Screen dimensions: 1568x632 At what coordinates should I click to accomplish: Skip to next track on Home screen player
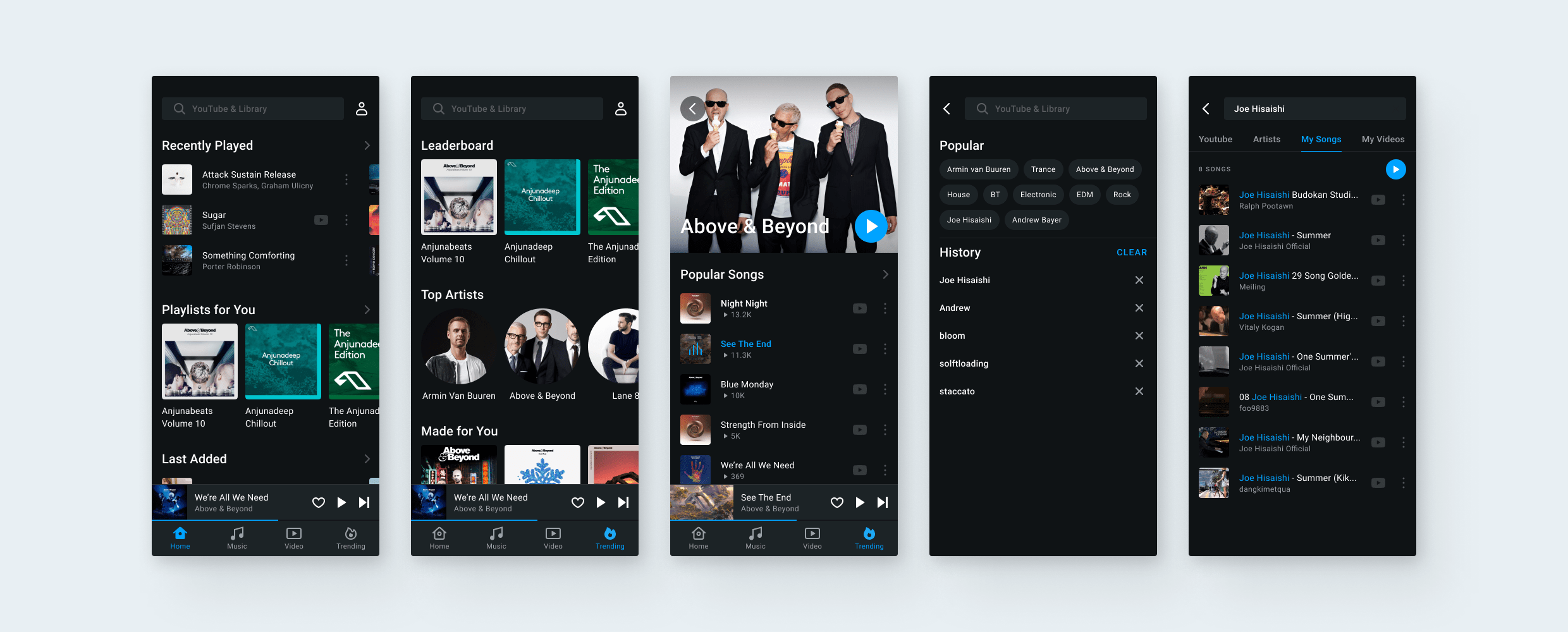point(364,502)
